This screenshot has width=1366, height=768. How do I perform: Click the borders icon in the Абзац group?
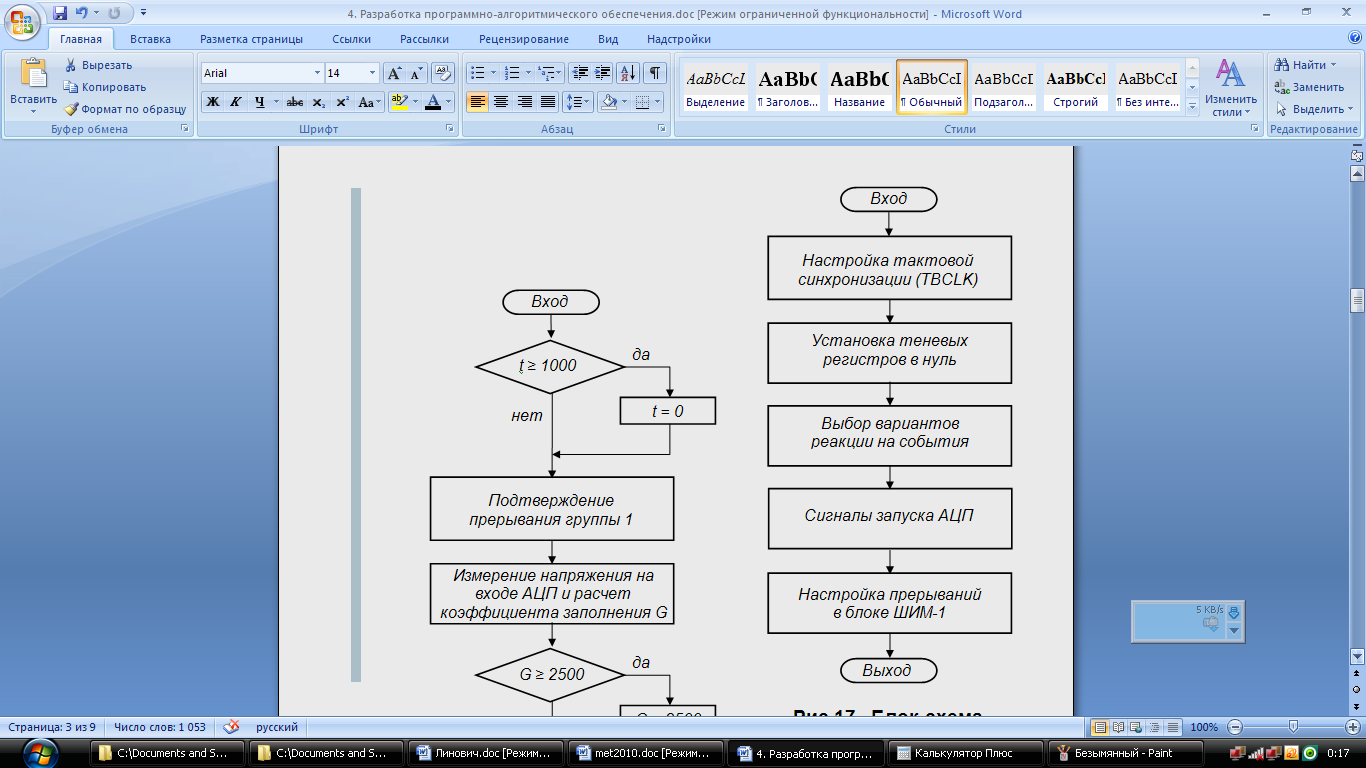[642, 102]
